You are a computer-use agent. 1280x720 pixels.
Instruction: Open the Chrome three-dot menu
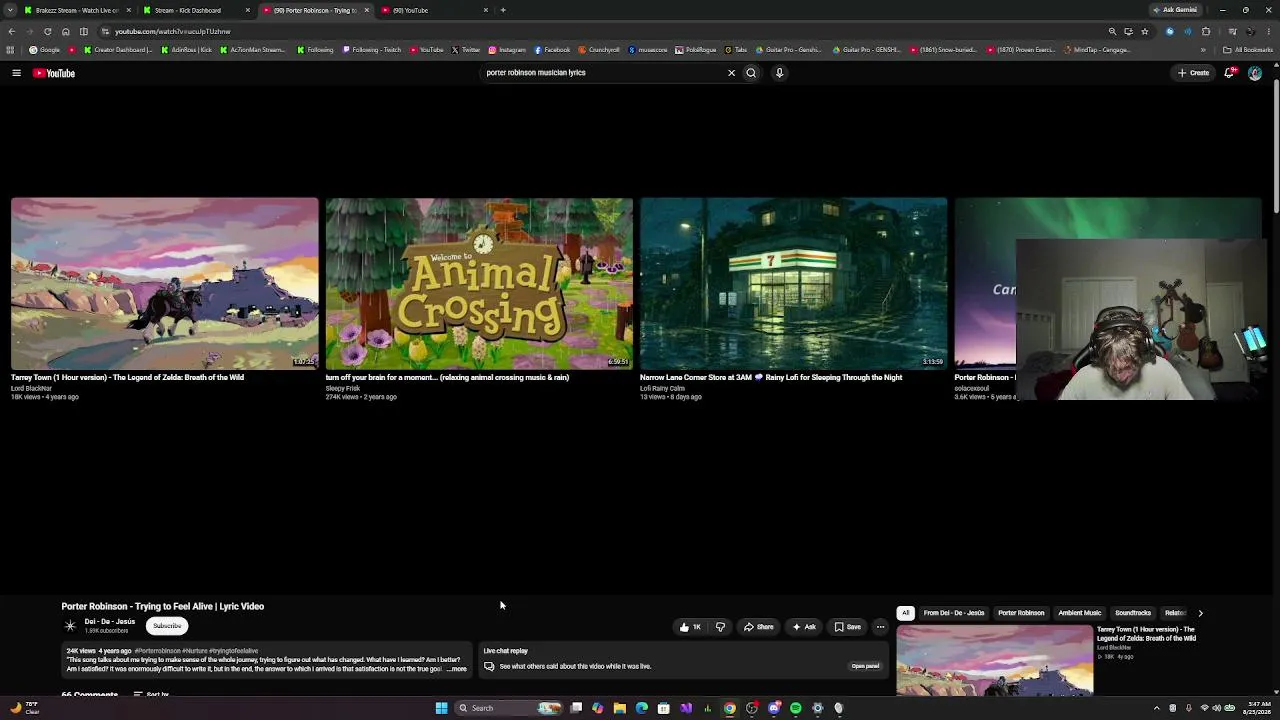coord(1268,31)
